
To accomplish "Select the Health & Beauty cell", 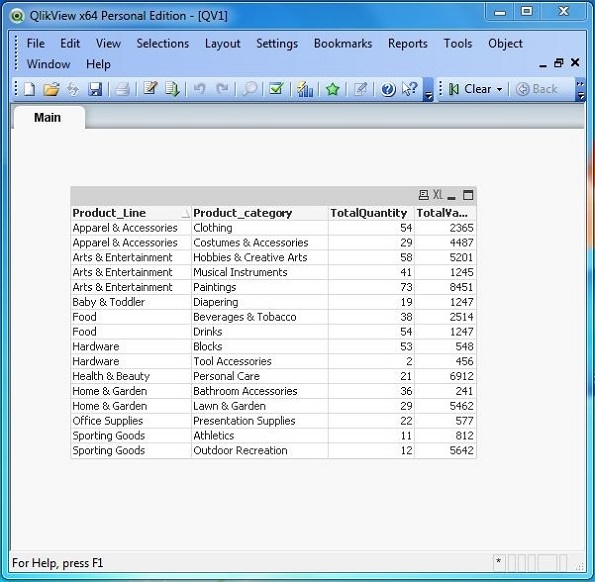I will [131, 376].
